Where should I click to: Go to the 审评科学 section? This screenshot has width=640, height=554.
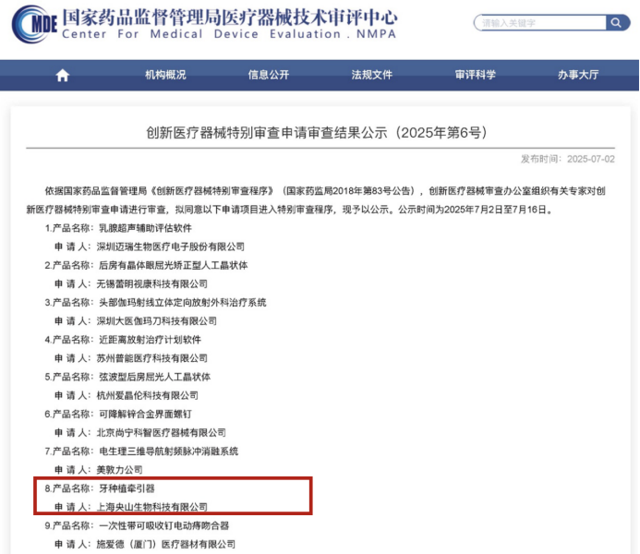[x=474, y=75]
